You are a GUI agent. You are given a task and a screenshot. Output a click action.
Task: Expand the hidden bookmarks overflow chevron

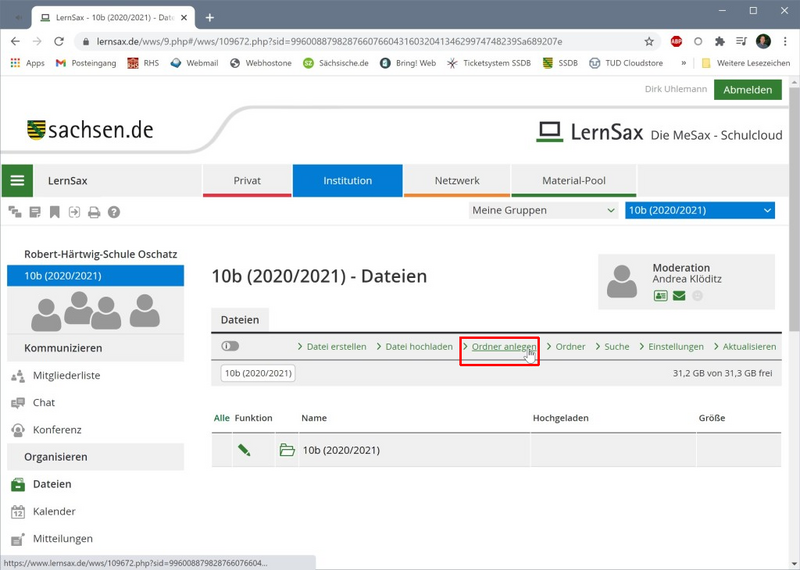pyautogui.click(x=686, y=63)
